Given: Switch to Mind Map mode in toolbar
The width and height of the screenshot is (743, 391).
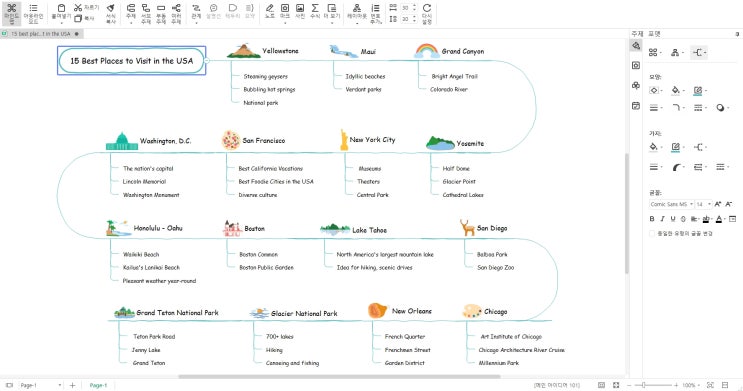Looking at the screenshot, I should tap(11, 13).
